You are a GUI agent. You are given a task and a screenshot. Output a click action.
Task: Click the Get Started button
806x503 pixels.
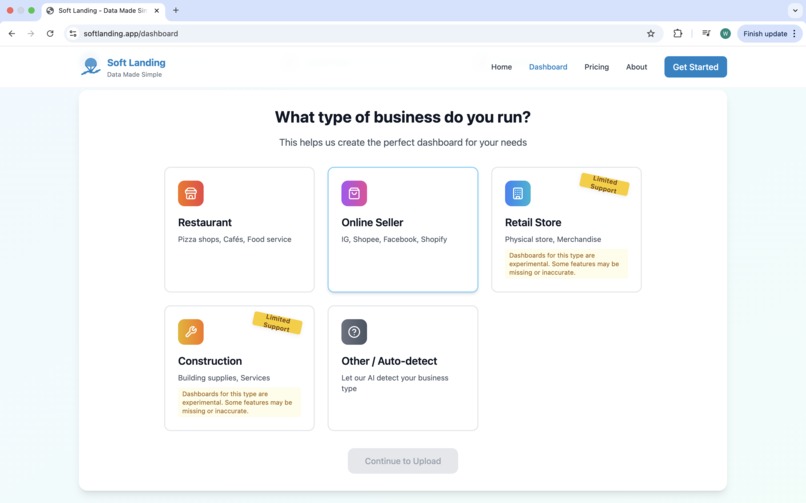click(695, 67)
